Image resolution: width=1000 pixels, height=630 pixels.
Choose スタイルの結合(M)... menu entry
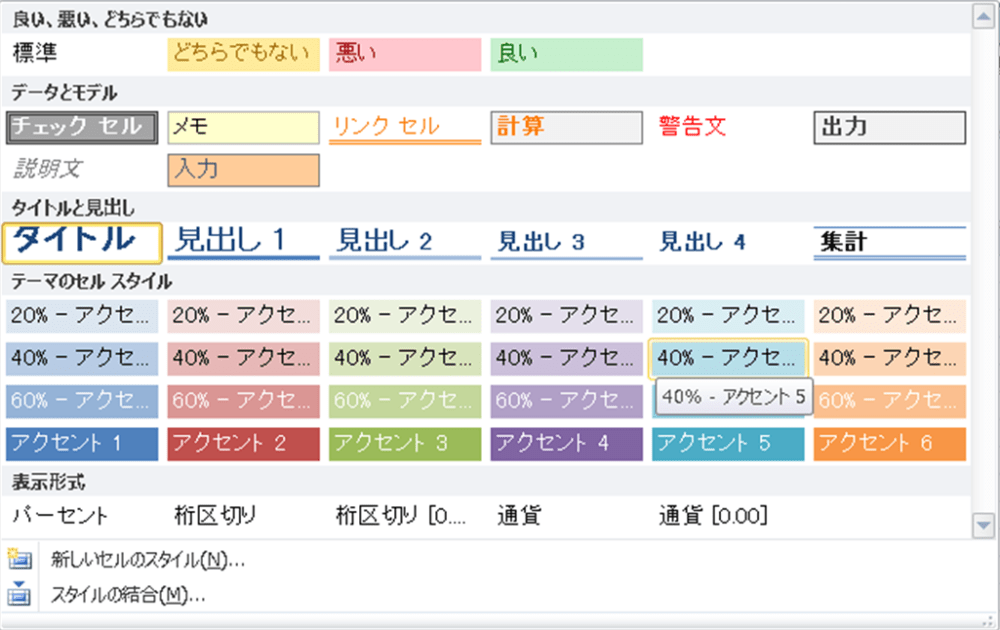point(128,595)
